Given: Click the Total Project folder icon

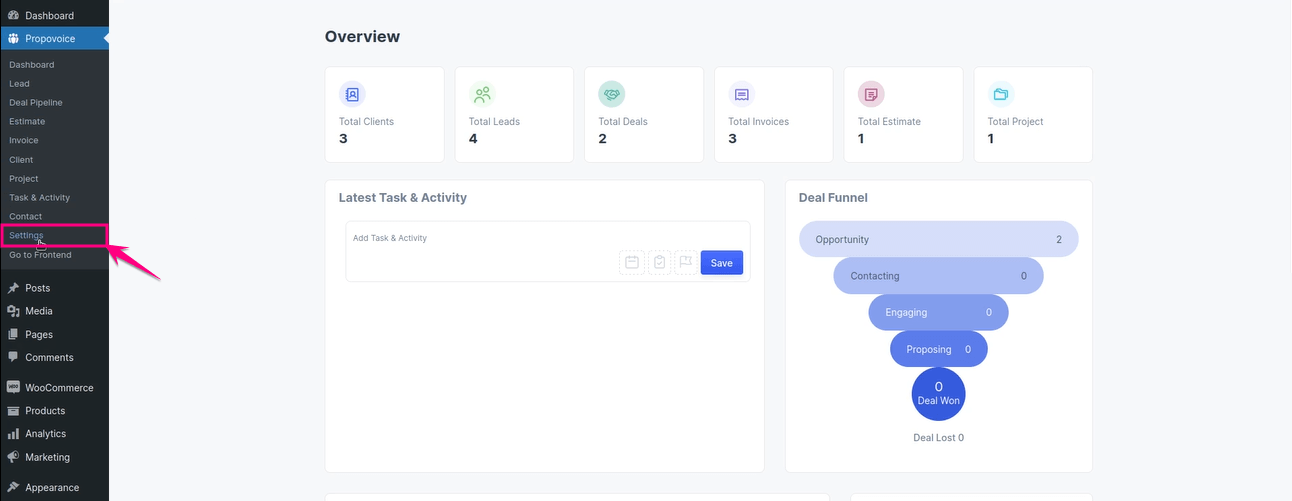Looking at the screenshot, I should tap(1001, 94).
